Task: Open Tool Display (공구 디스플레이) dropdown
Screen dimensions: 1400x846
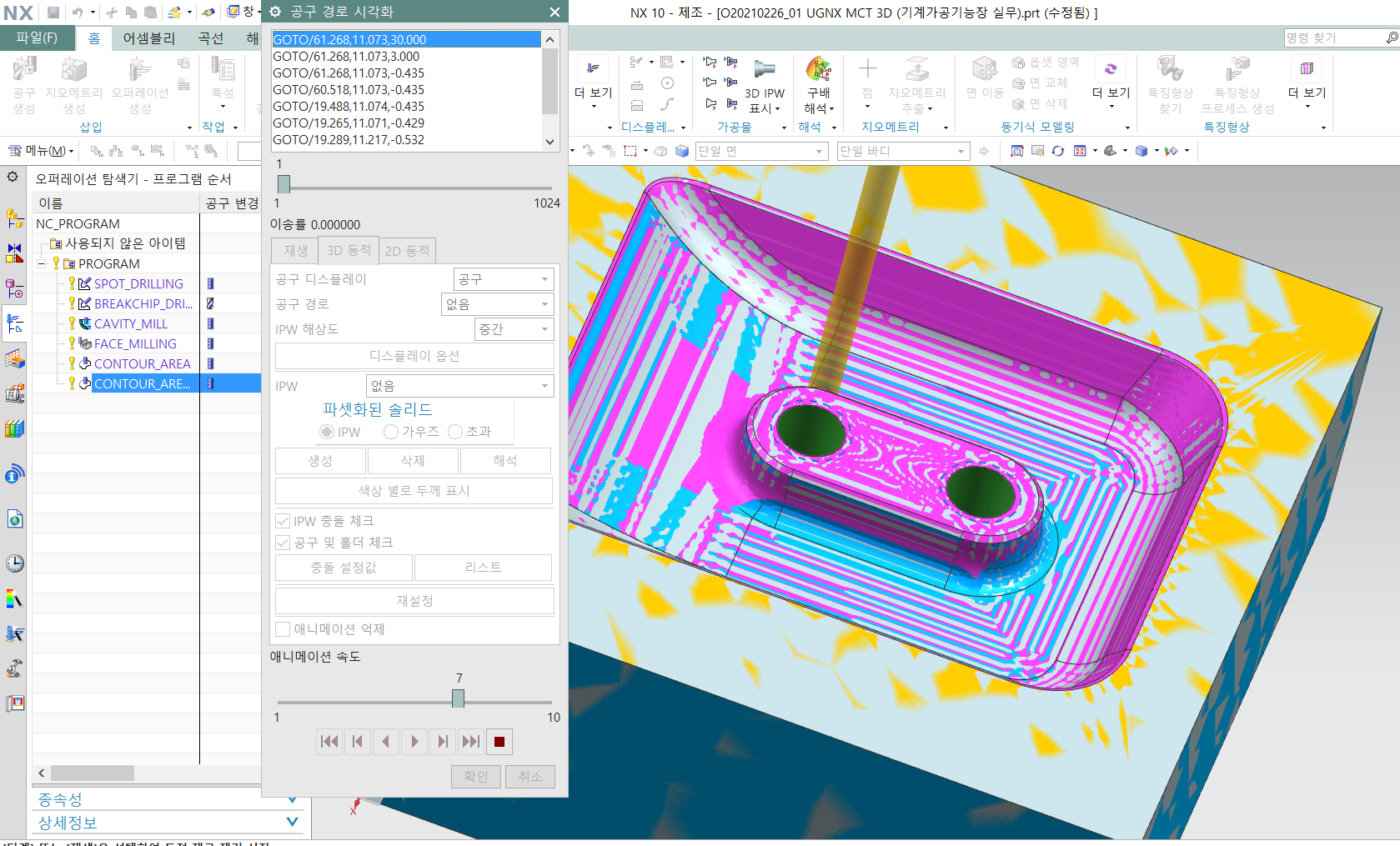Action: point(504,279)
